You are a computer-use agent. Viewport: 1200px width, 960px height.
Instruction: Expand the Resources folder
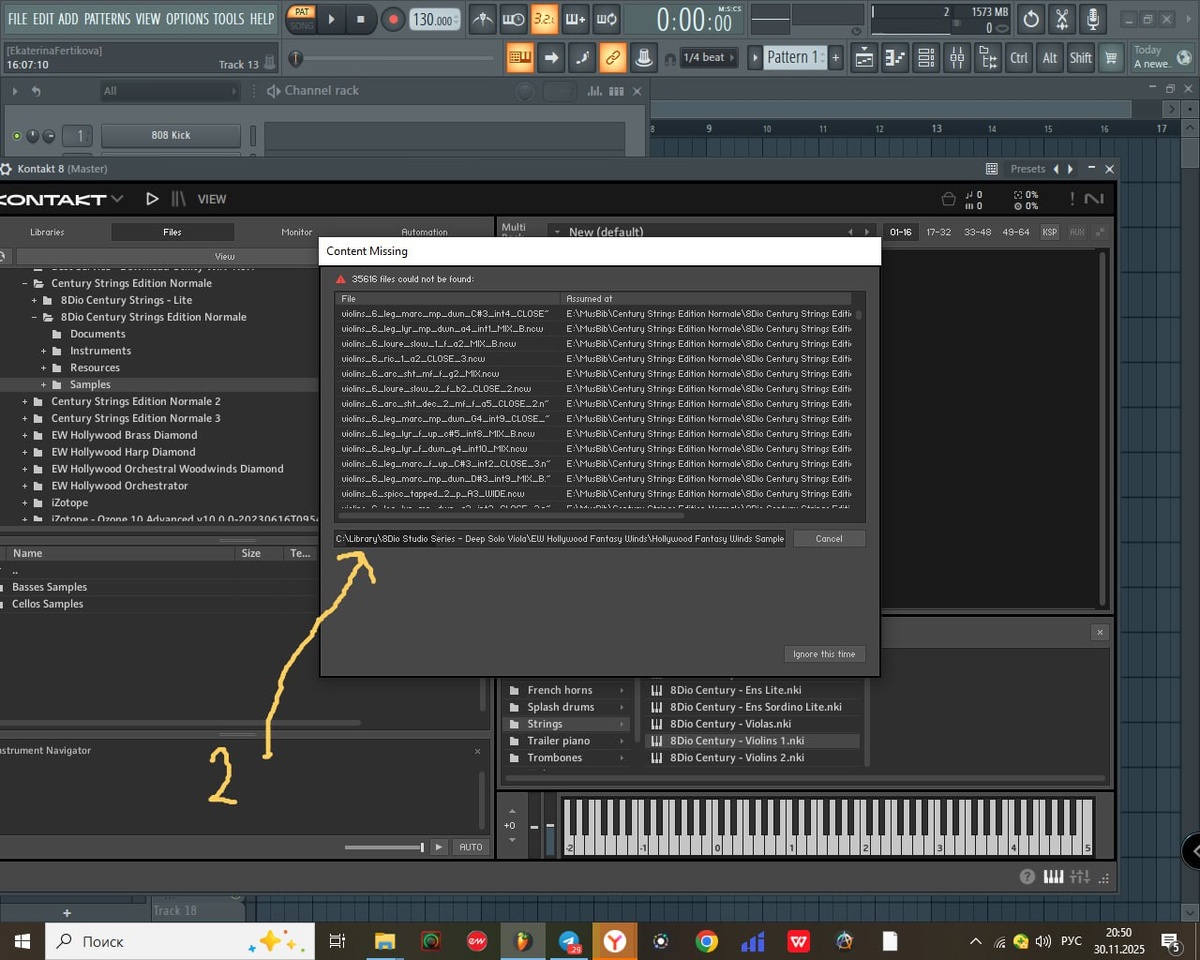[43, 368]
